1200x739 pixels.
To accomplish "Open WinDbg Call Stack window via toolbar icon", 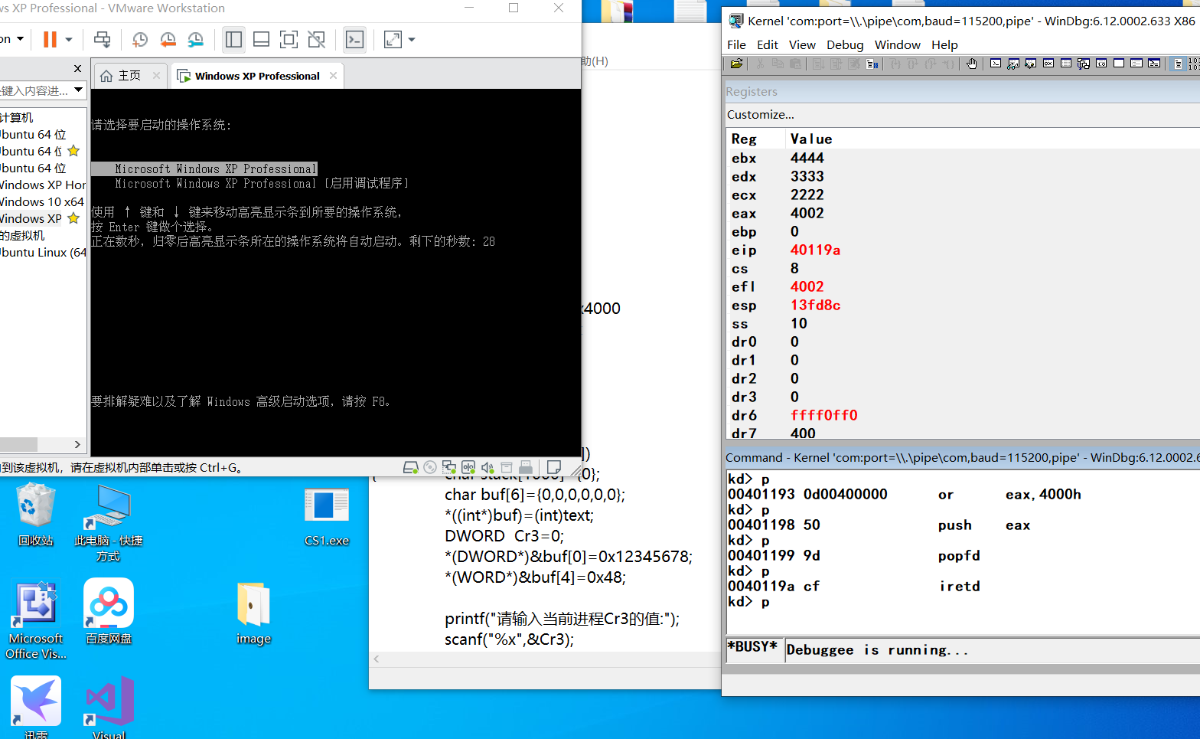I will [1083, 64].
